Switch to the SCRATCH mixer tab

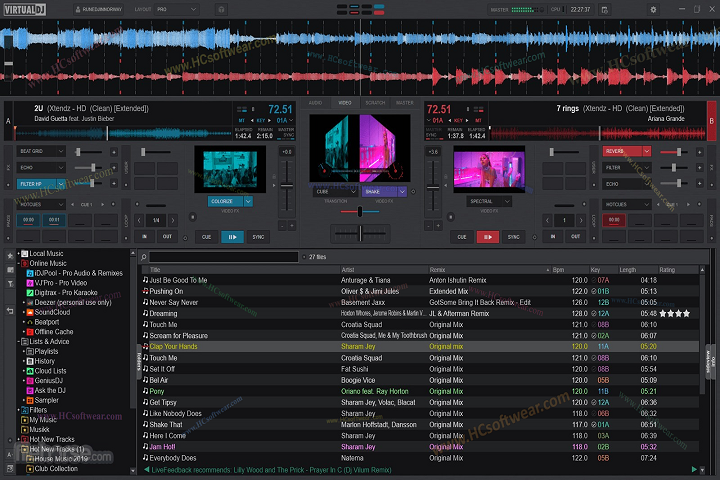point(374,103)
